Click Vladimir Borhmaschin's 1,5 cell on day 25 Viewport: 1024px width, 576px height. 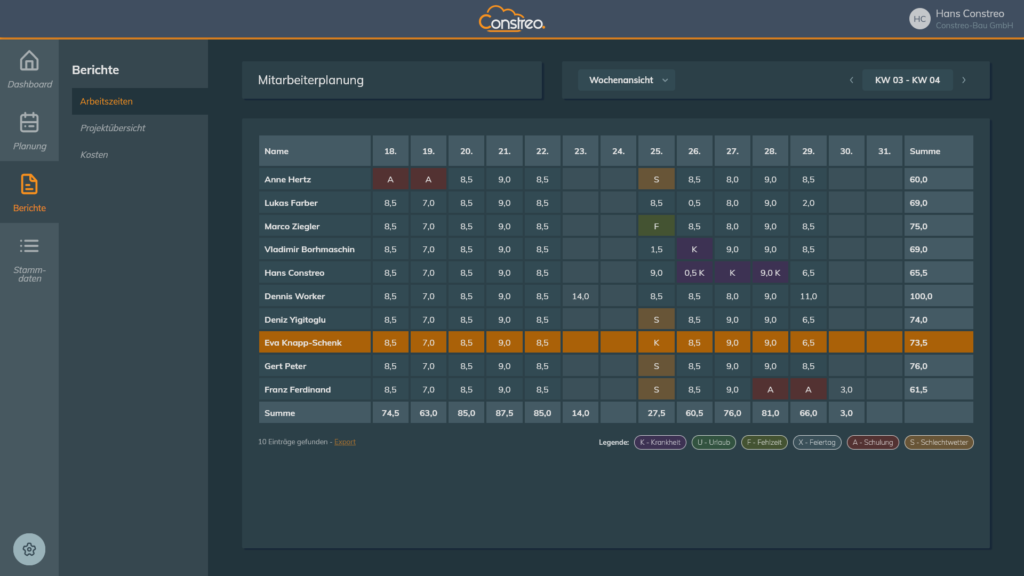(656, 249)
